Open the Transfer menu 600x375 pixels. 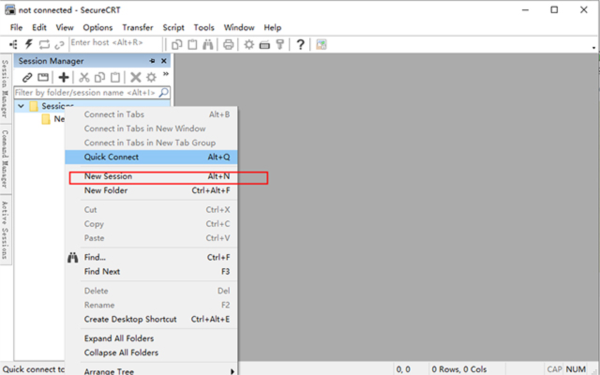coord(138,28)
